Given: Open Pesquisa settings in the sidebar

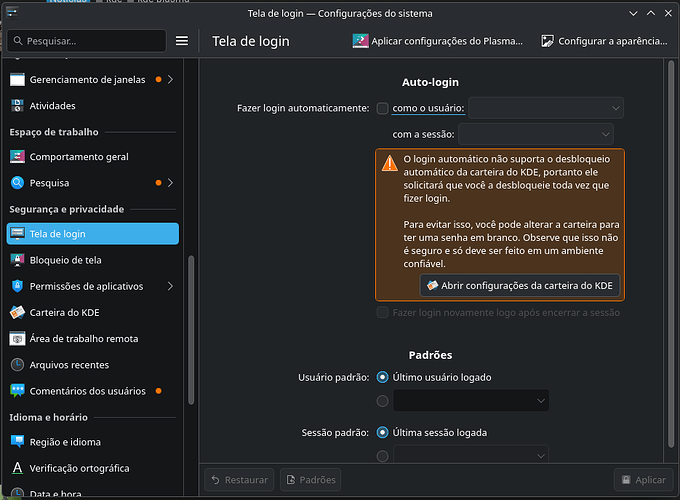Looking at the screenshot, I should (50, 183).
